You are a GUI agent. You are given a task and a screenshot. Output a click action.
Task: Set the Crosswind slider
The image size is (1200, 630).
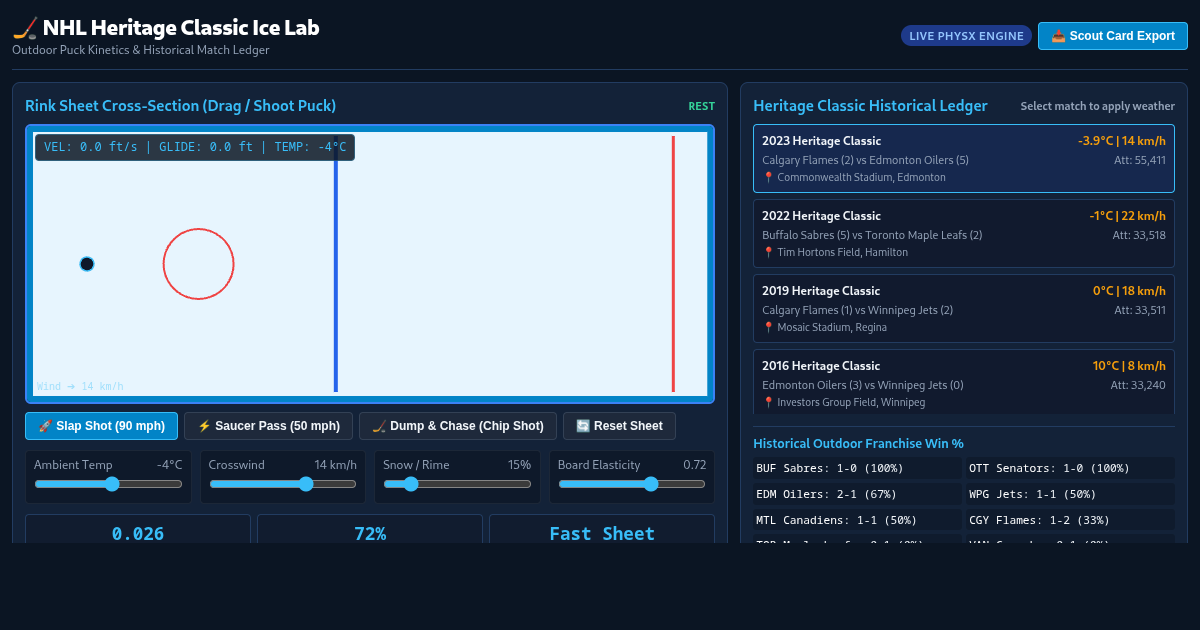(283, 484)
